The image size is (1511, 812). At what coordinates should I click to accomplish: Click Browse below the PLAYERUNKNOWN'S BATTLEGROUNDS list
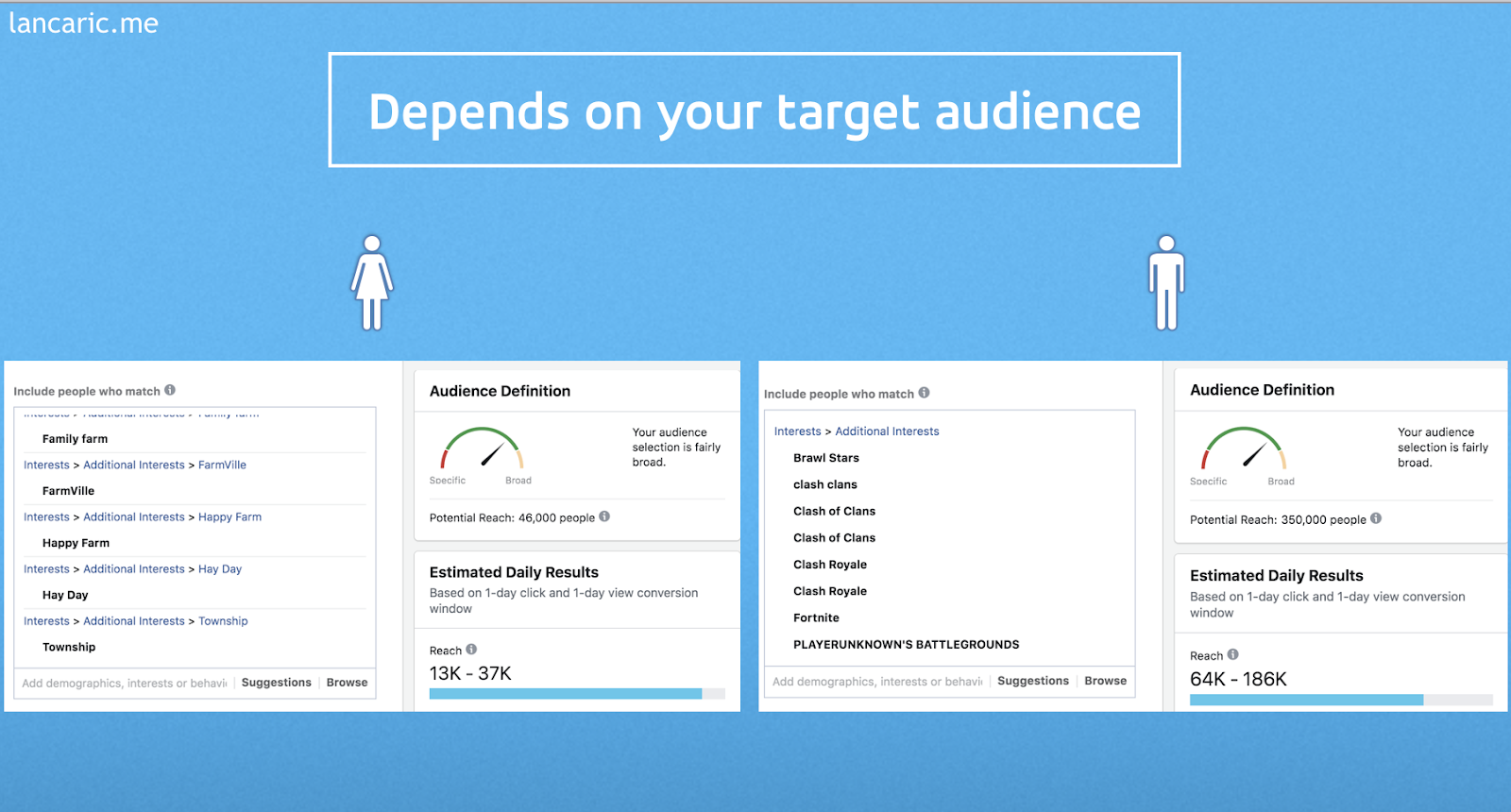click(1105, 681)
